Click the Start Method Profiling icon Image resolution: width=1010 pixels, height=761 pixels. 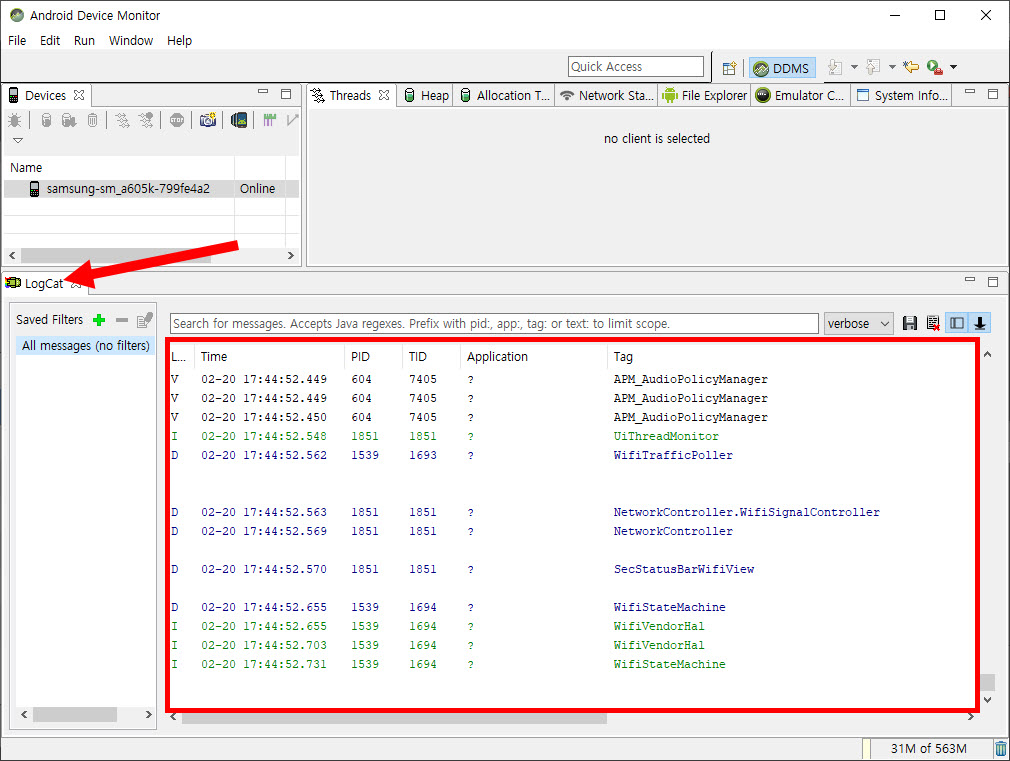pyautogui.click(x=146, y=120)
